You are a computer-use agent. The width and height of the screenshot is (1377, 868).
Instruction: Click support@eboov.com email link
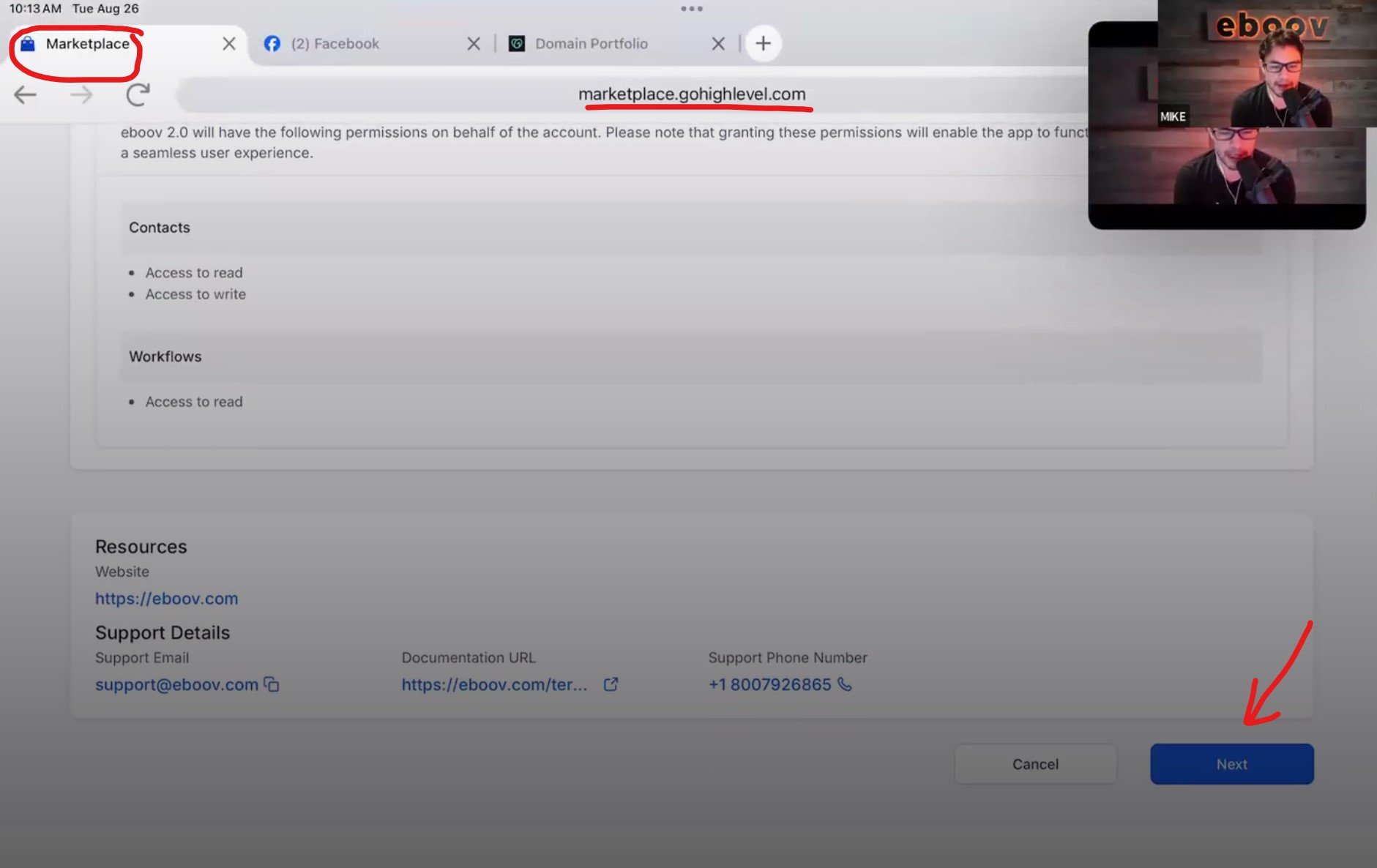point(176,684)
